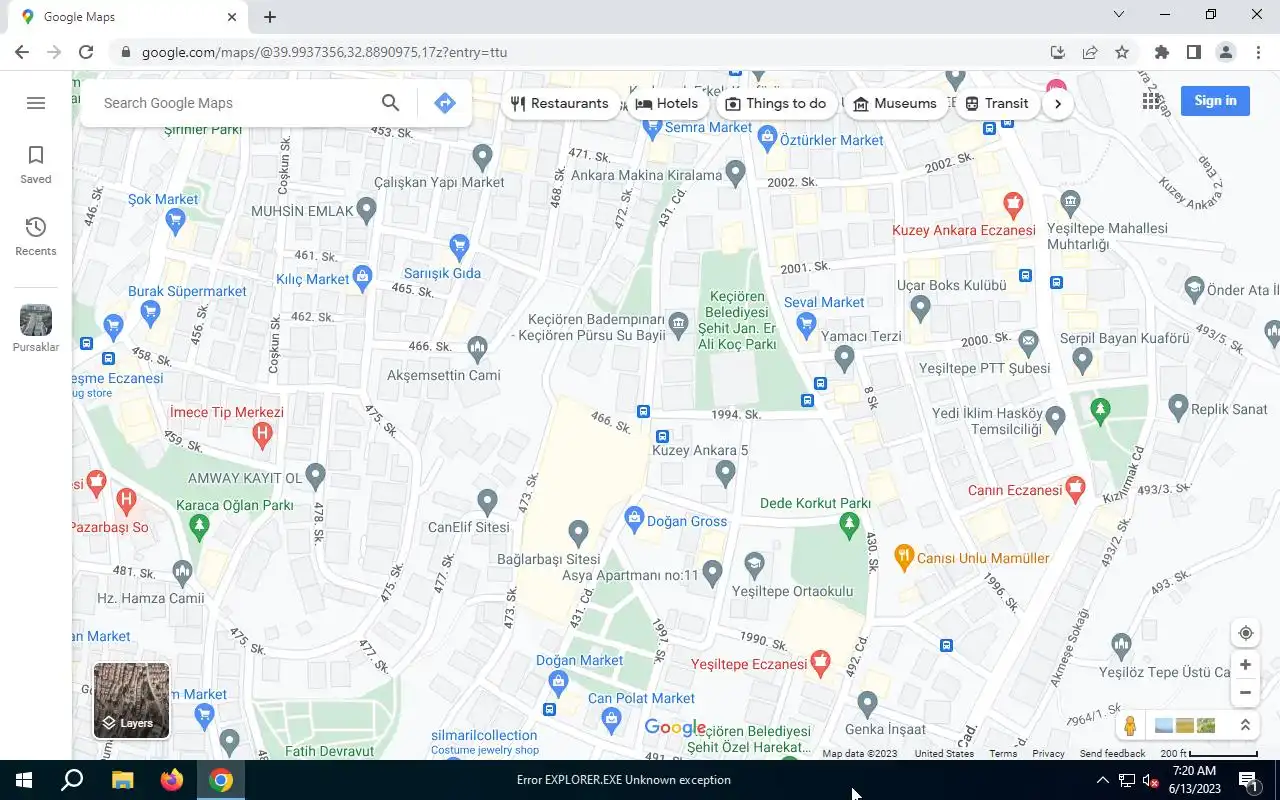Viewport: 1280px width, 800px height.
Task: Open the Terms link
Action: [x=1003, y=754]
